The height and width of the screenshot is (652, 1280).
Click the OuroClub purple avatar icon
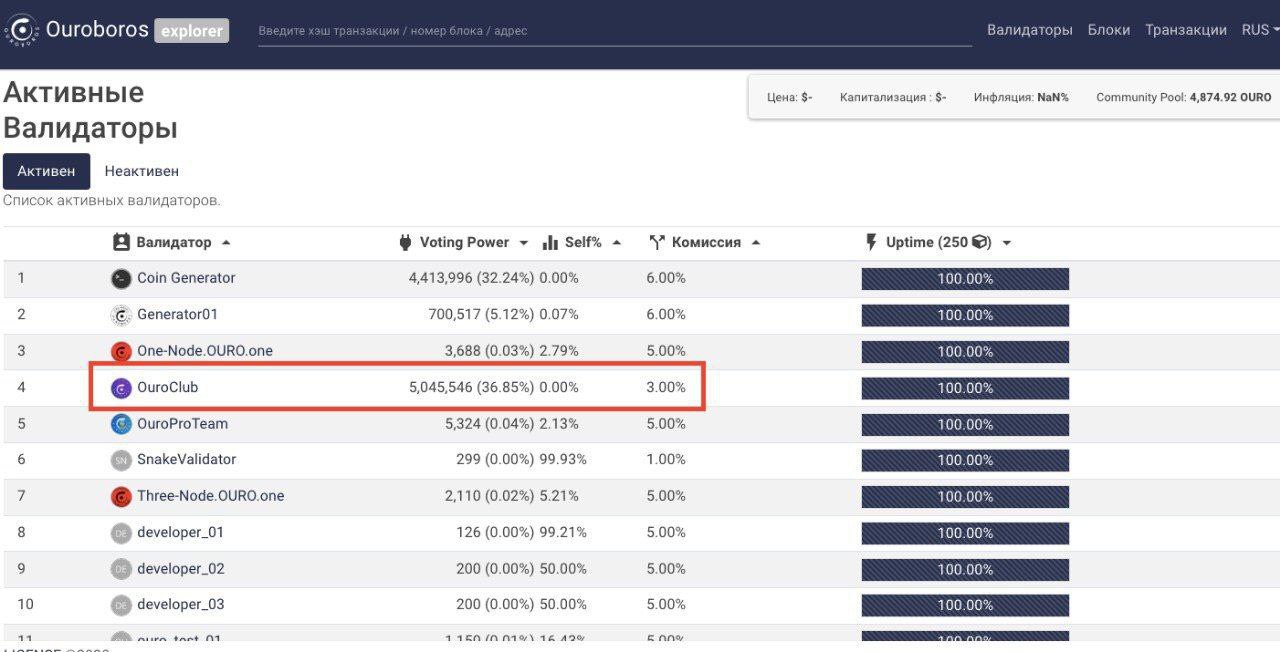tap(121, 388)
